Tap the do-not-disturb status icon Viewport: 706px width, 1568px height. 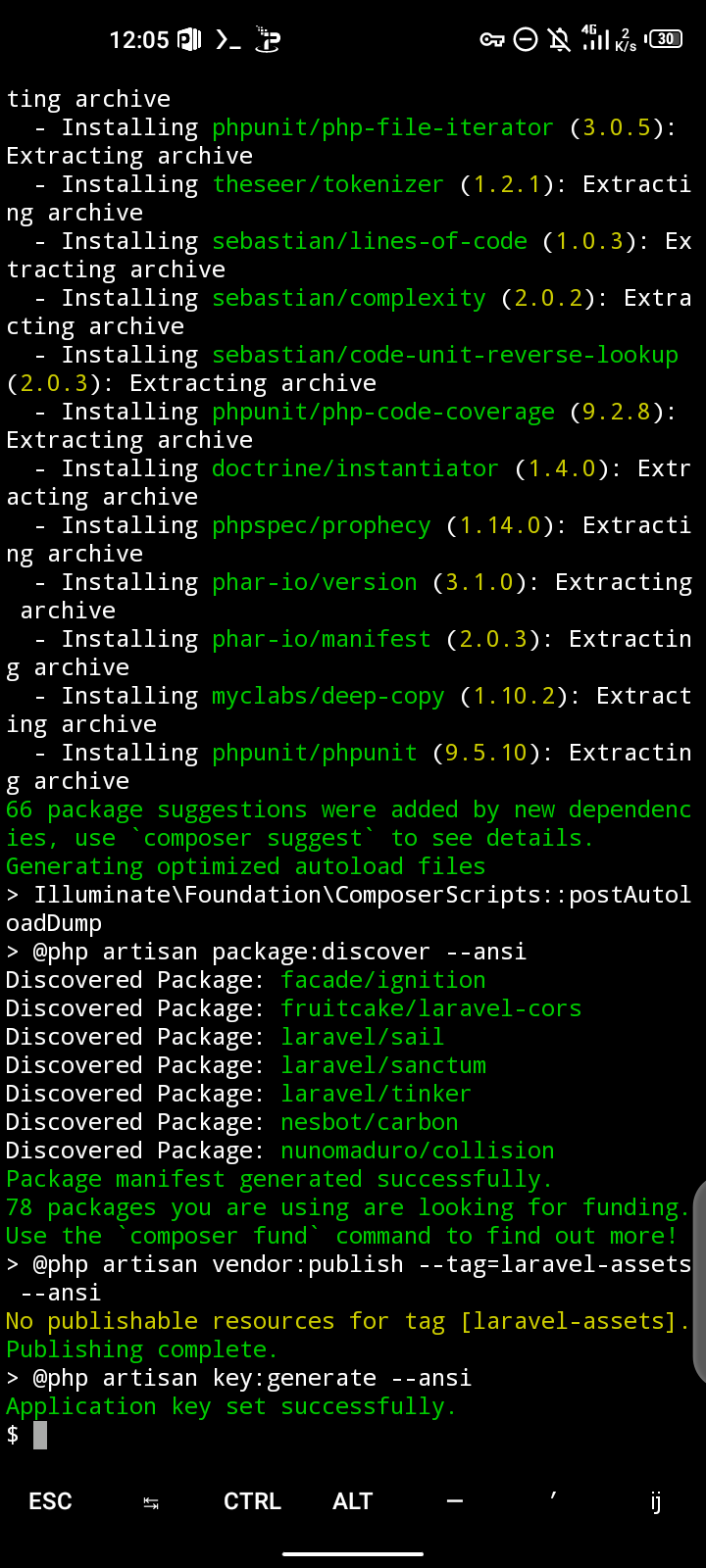pos(526,40)
